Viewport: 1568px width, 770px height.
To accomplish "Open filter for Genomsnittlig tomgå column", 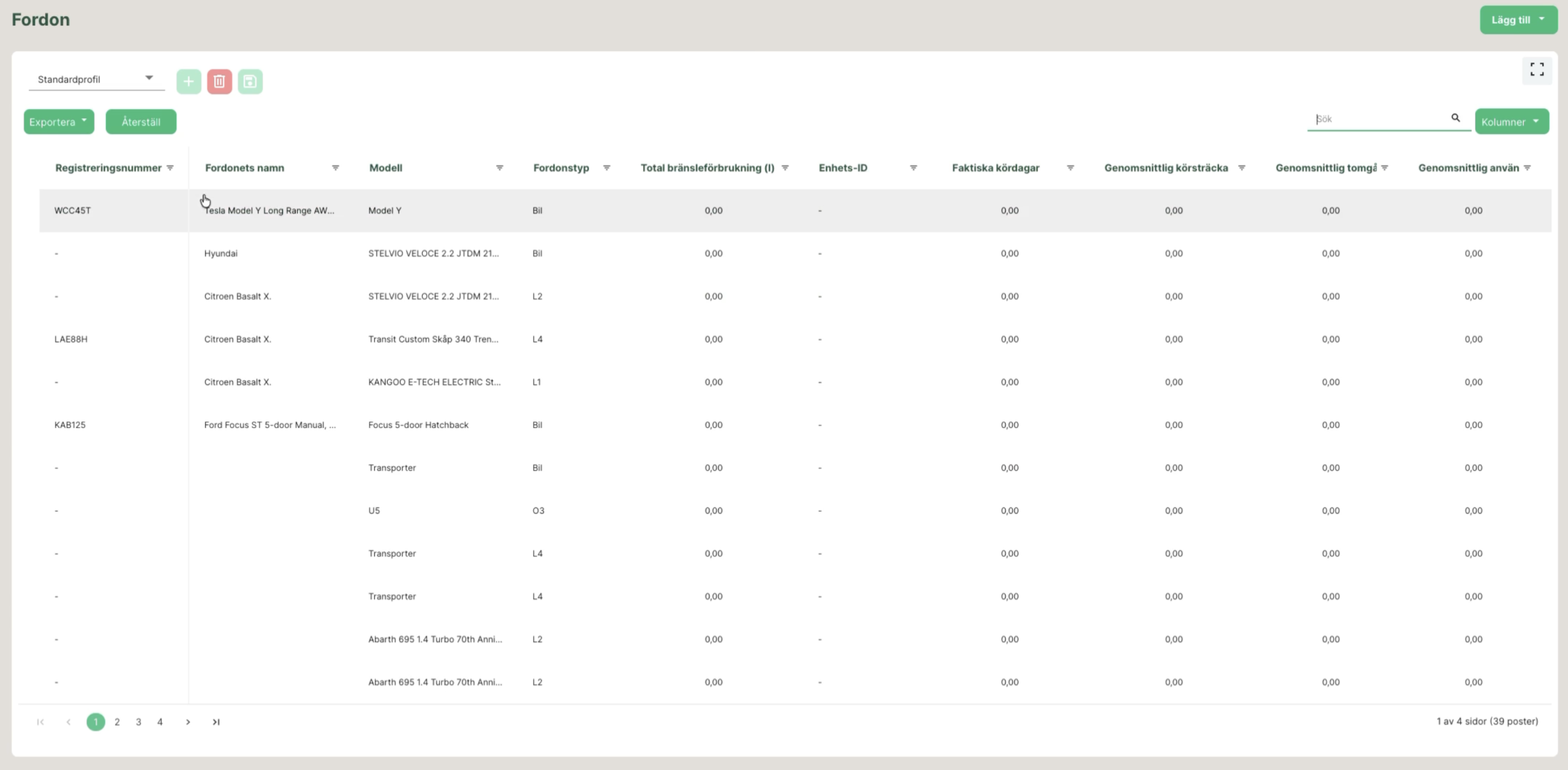I will [x=1384, y=168].
